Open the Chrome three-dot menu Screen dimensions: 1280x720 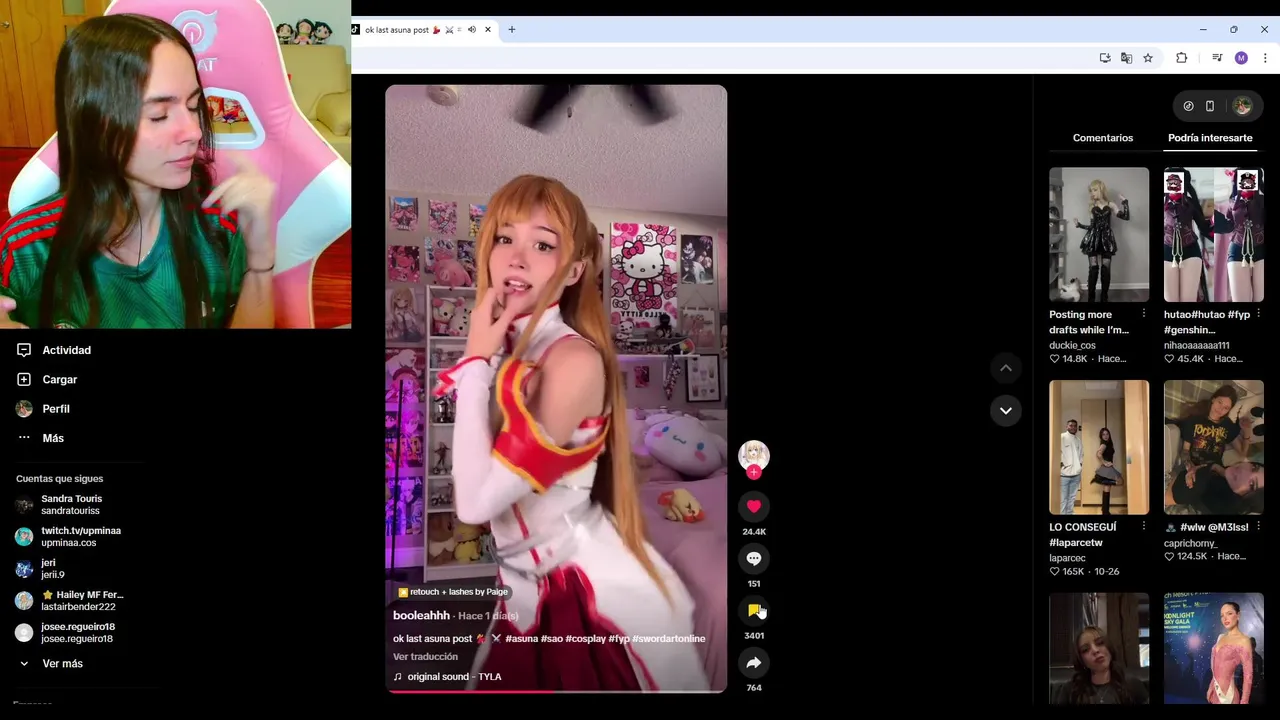point(1265,58)
